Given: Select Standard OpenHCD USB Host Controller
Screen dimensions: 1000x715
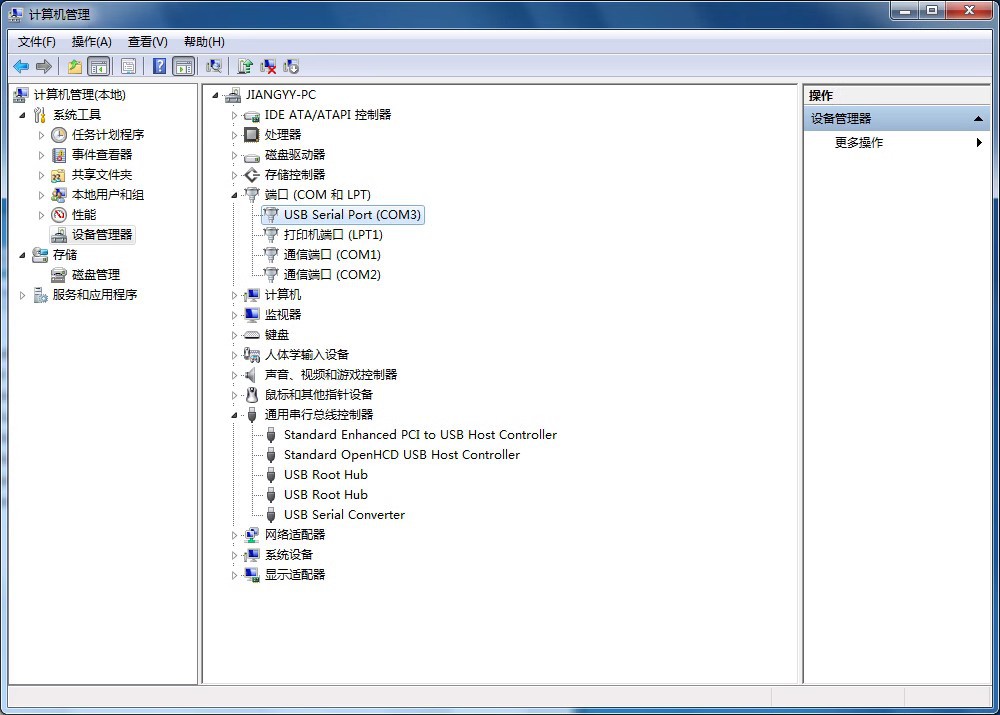Looking at the screenshot, I should (402, 454).
